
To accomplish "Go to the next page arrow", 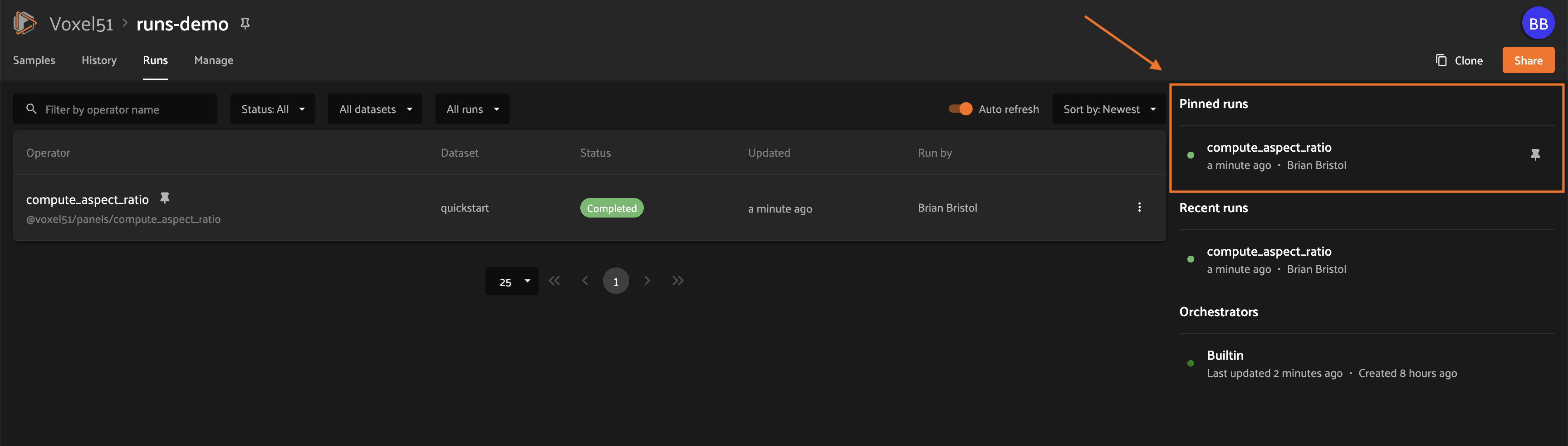I will (x=647, y=281).
